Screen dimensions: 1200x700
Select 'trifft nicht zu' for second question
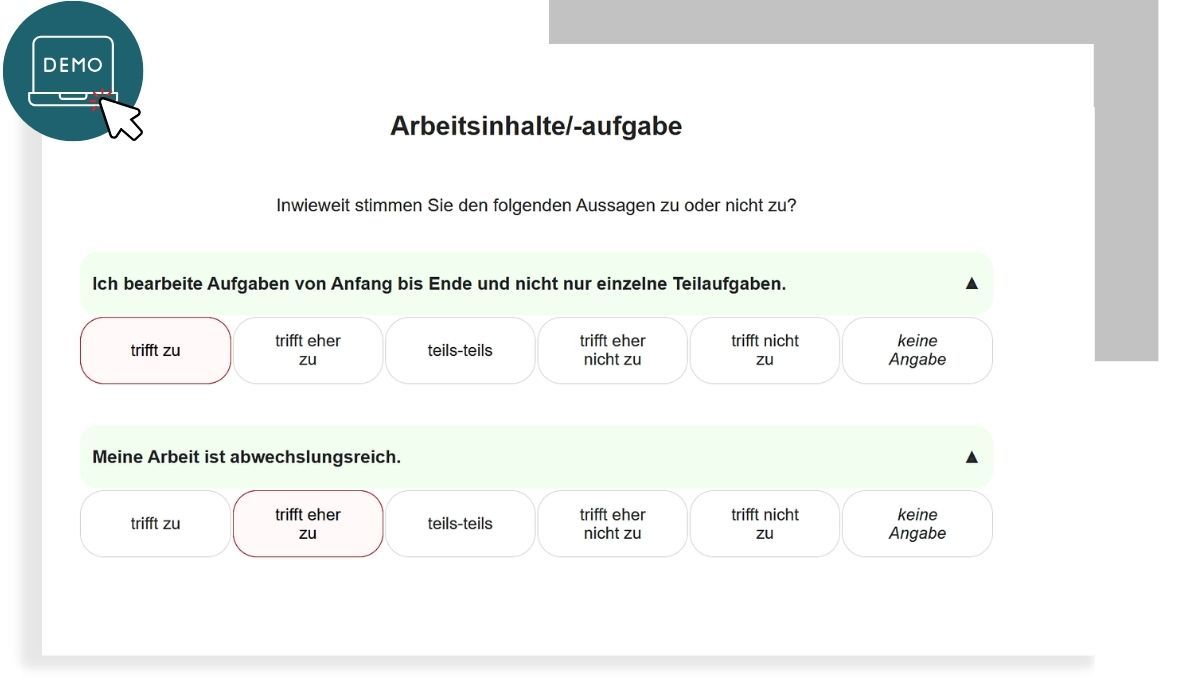point(765,524)
